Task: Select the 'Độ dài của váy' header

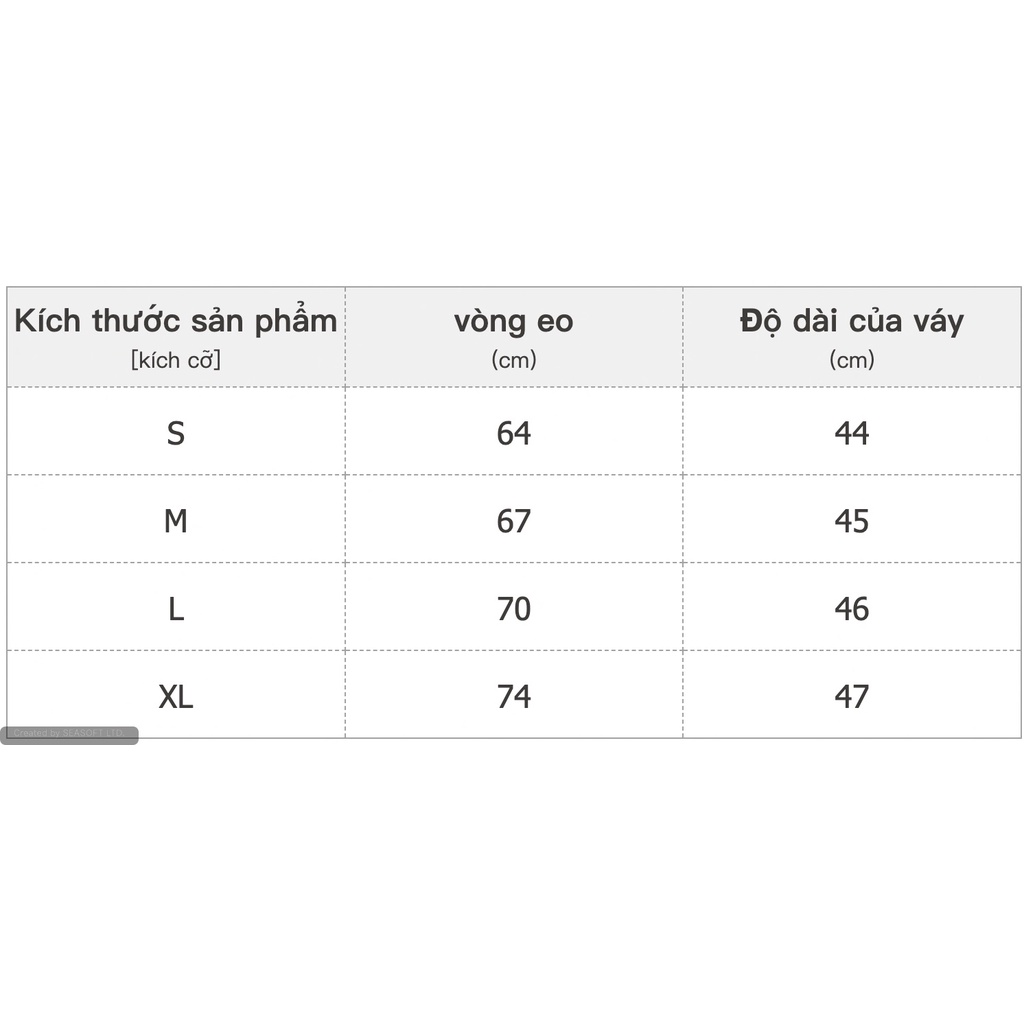Action: (x=852, y=322)
